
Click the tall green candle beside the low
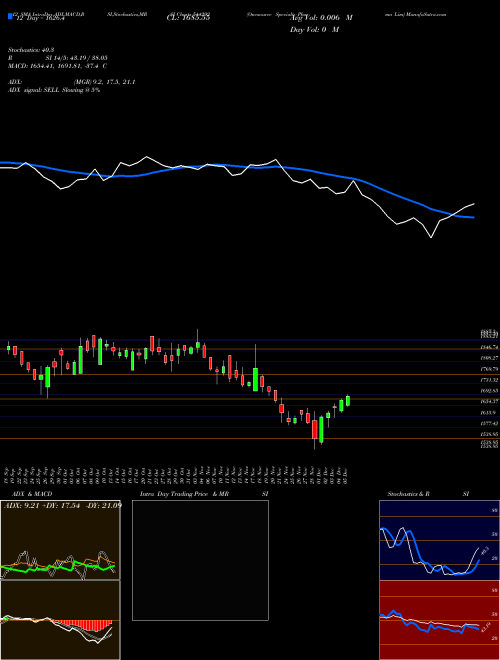point(322,430)
